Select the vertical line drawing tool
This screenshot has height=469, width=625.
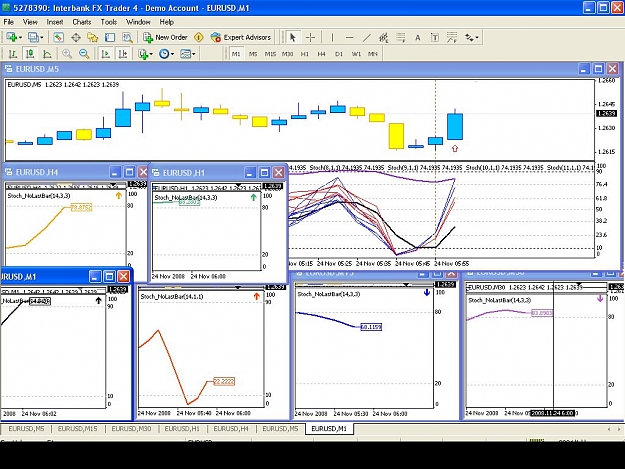[332, 37]
